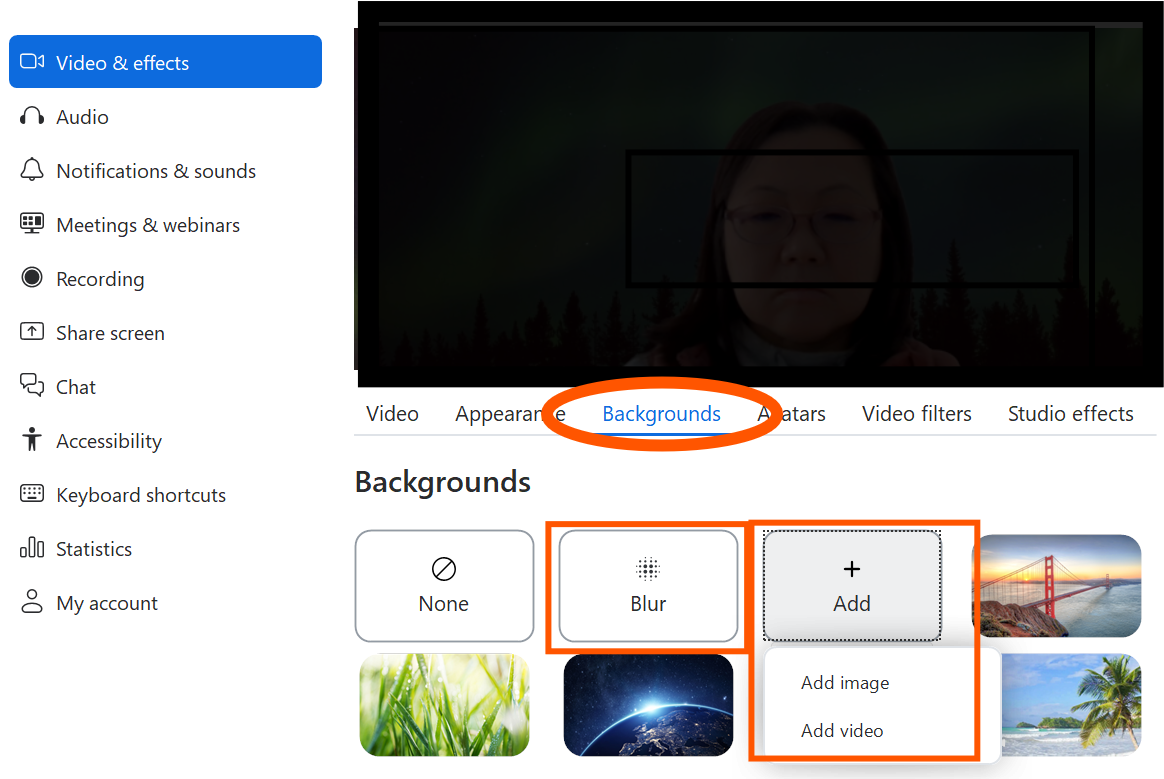The height and width of the screenshot is (779, 1164).
Task: Open Video & effects settings
Action: pos(166,62)
